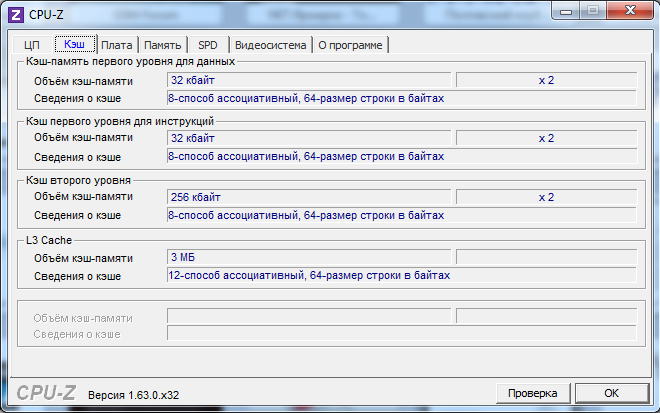Click the x 2 field of L1 data cache
Image resolution: width=660 pixels, height=413 pixels.
coord(545,80)
